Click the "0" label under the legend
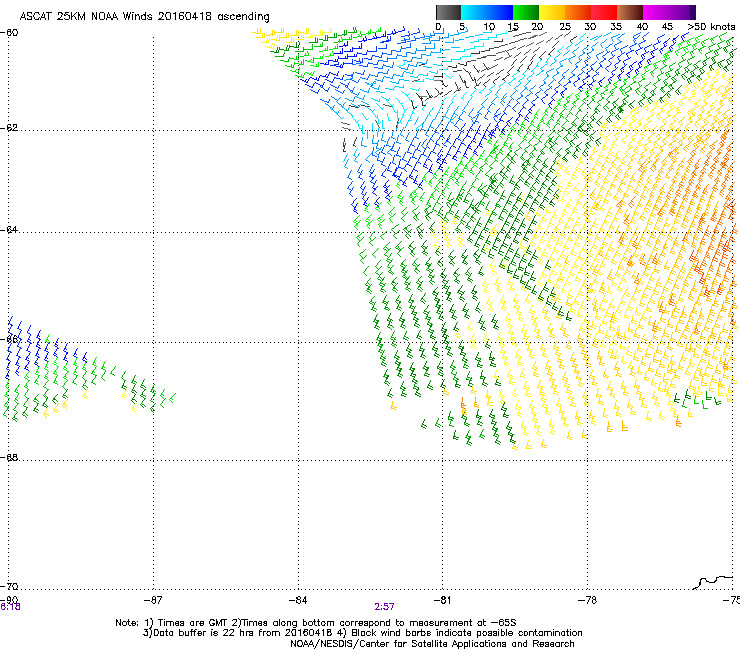 click(438, 27)
